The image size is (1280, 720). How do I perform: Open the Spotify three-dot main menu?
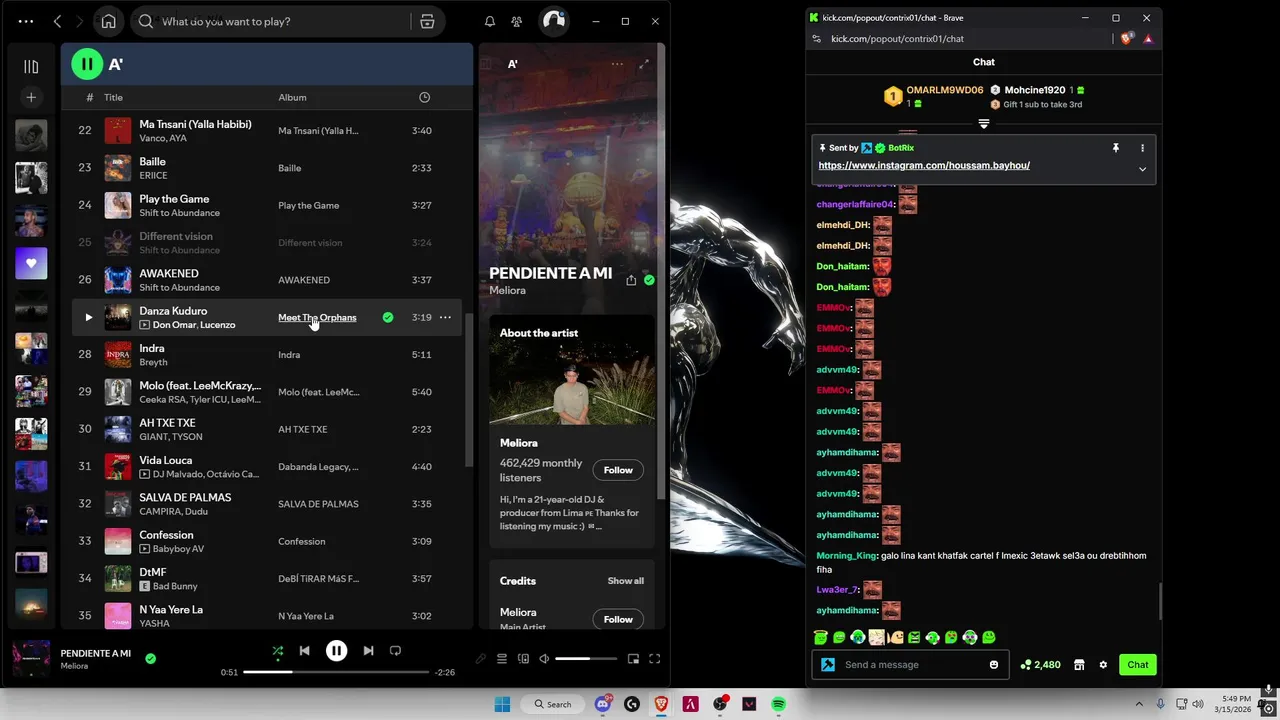[25, 21]
